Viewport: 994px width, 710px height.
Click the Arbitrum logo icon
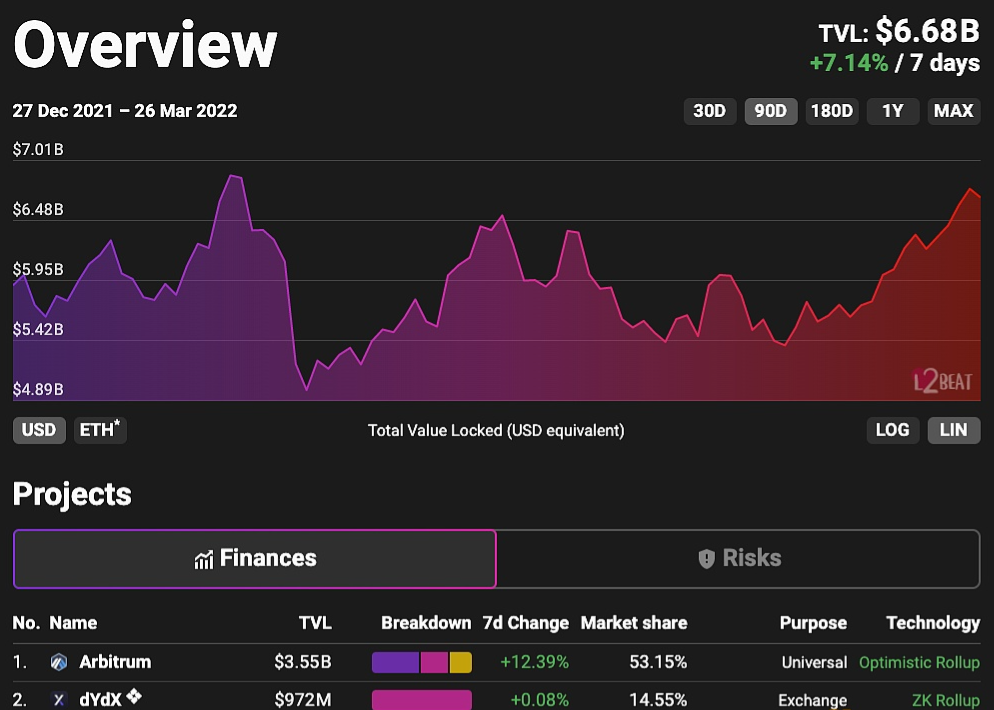coord(59,662)
